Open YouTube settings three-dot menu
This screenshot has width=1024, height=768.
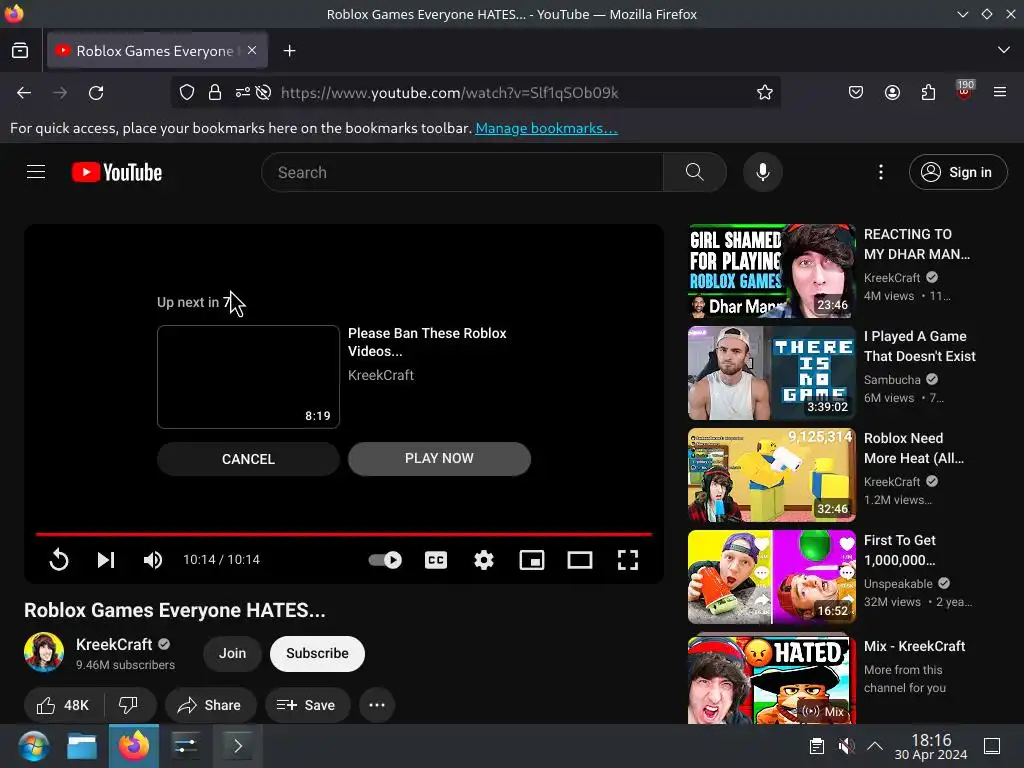click(880, 172)
